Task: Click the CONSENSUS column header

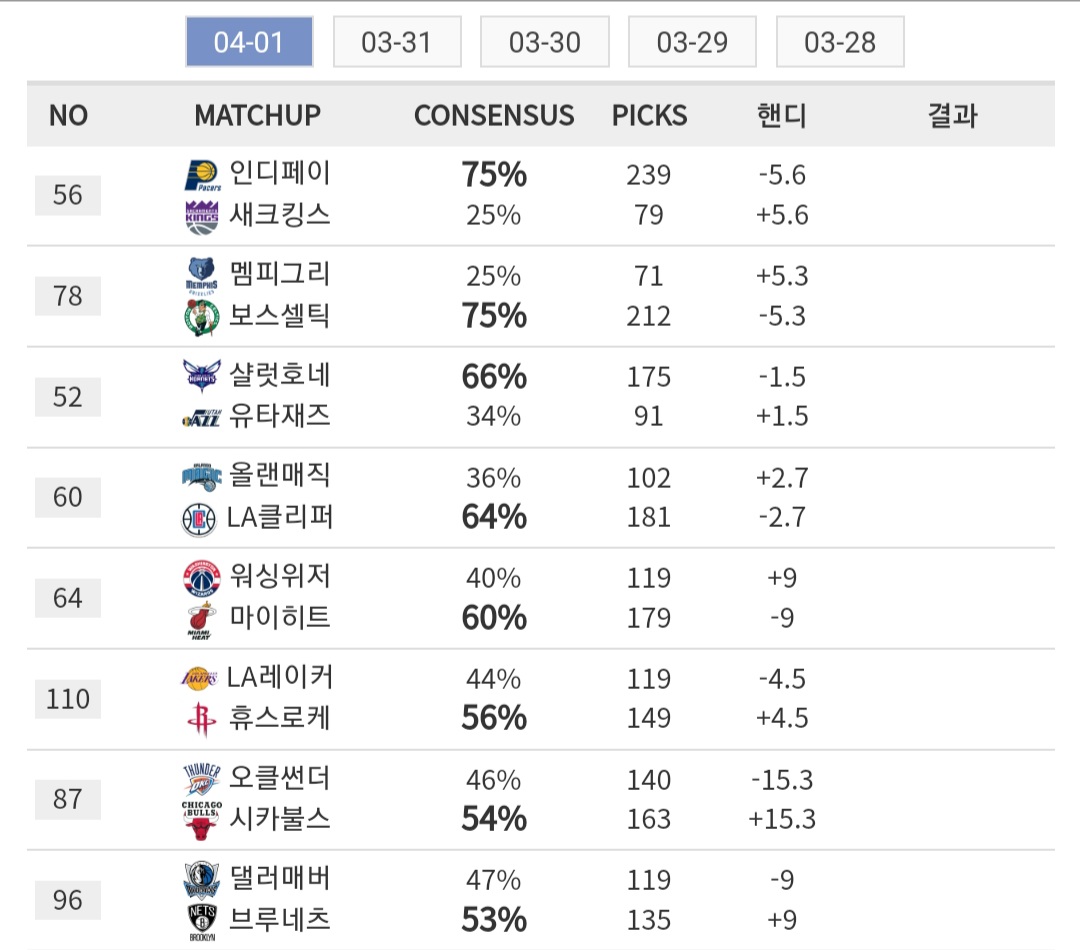Action: [494, 116]
